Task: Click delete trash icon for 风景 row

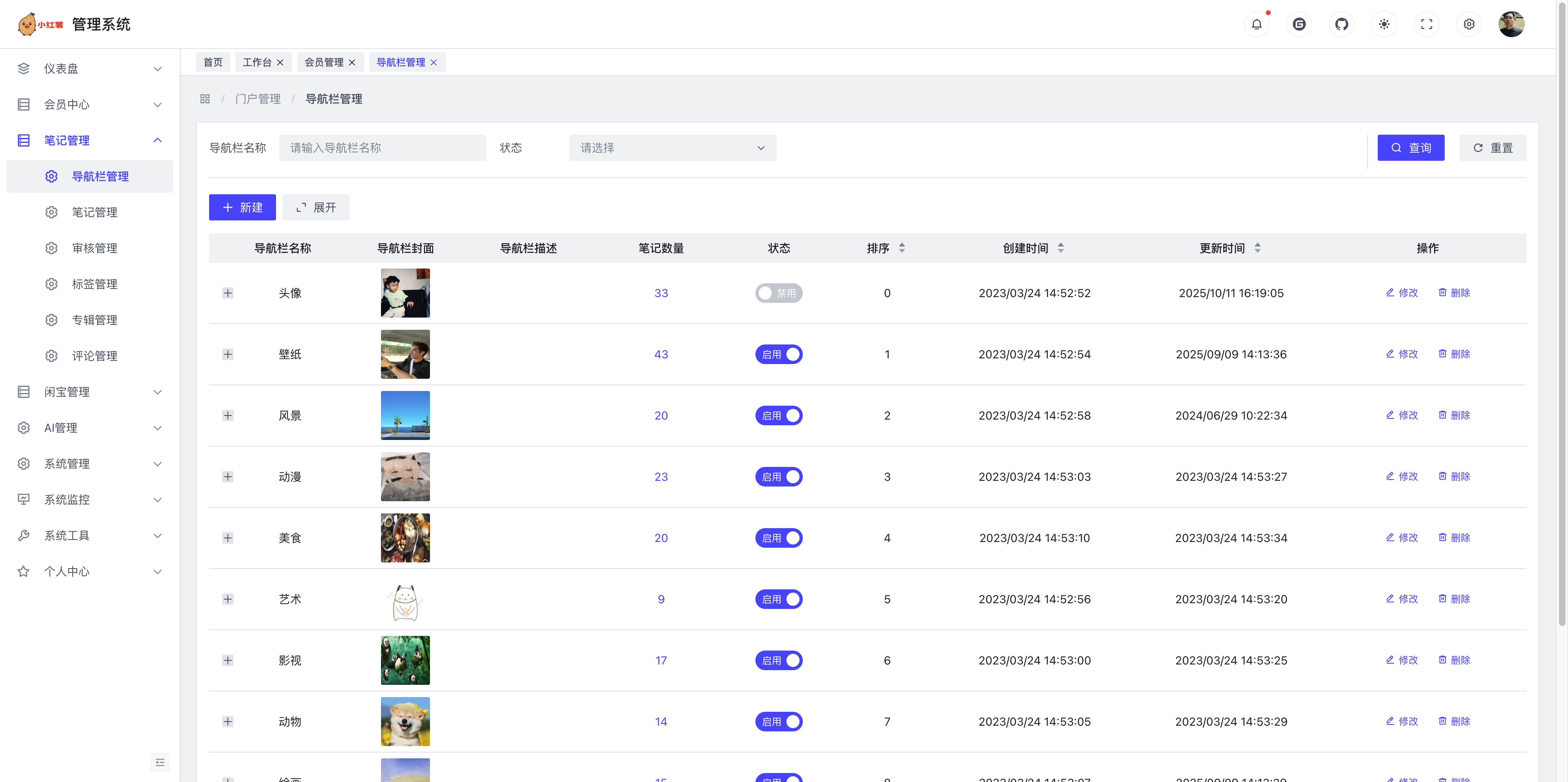Action: [1442, 415]
